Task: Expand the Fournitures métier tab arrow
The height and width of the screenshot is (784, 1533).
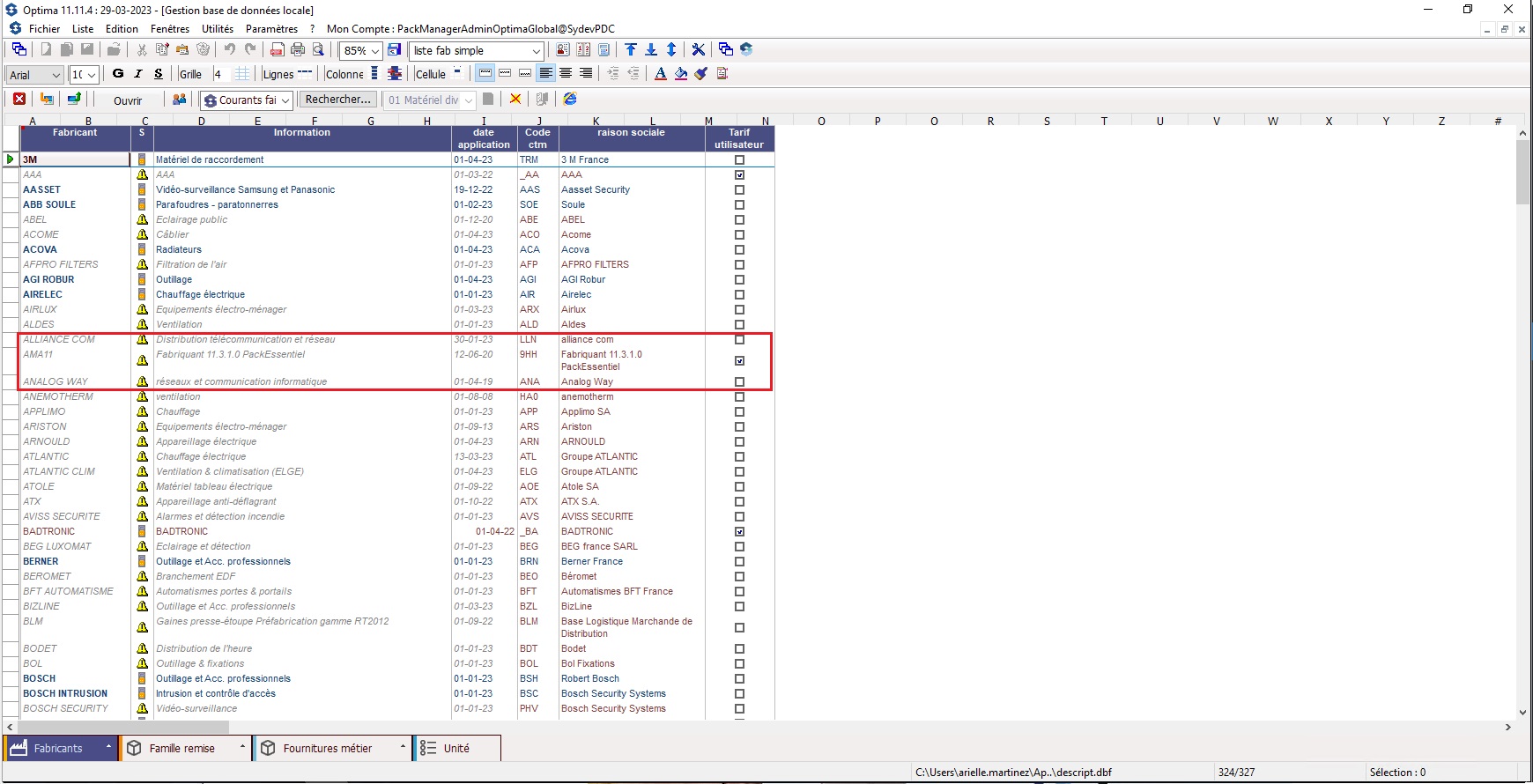Action: point(403,747)
